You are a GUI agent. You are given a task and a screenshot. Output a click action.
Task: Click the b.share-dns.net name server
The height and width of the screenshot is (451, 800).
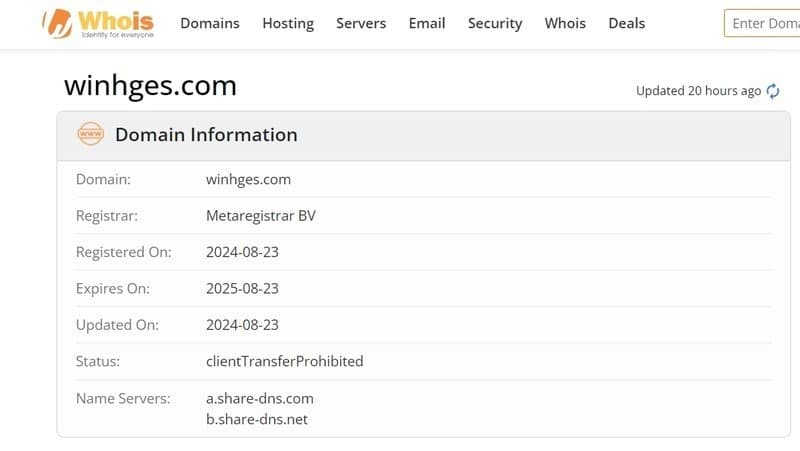pos(257,419)
